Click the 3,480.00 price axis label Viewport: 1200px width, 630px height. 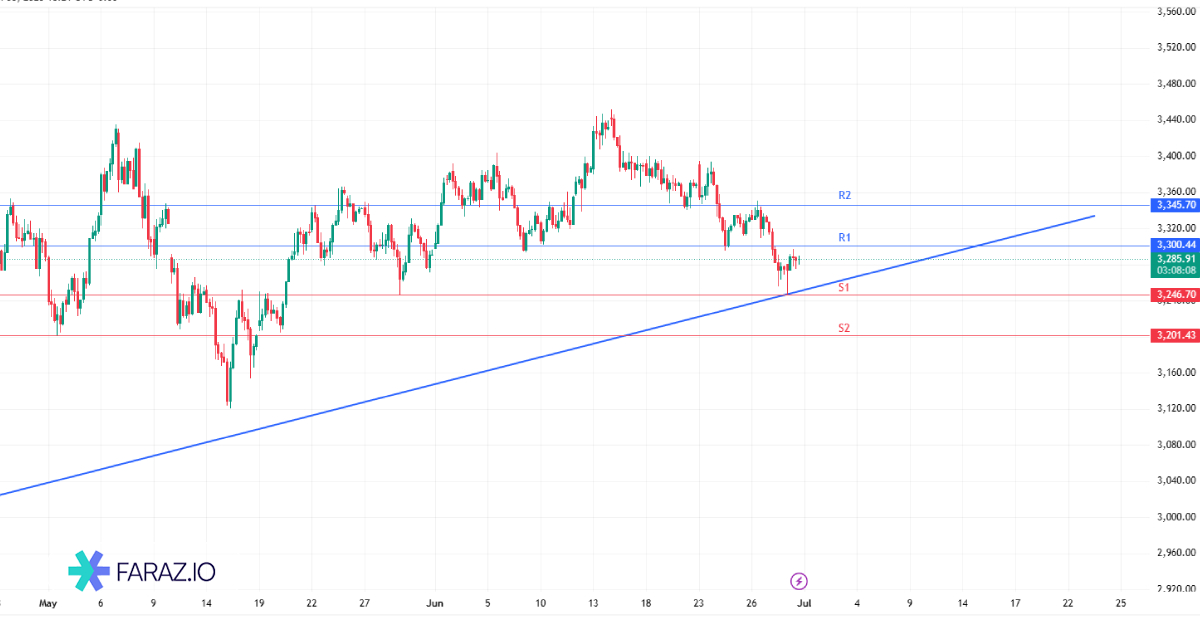point(1177,84)
